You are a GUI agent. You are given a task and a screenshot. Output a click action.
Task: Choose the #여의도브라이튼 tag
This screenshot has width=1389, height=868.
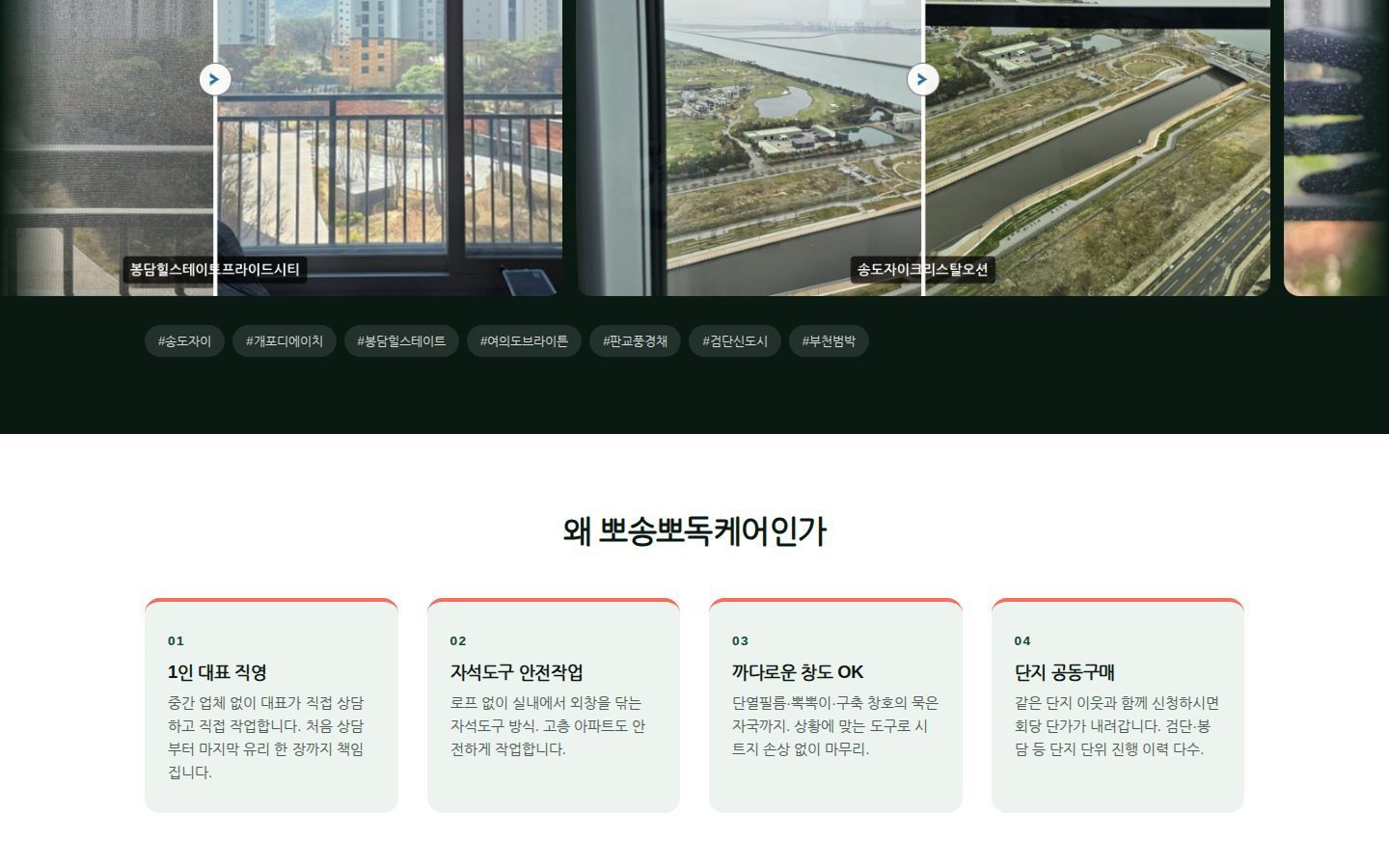click(524, 341)
